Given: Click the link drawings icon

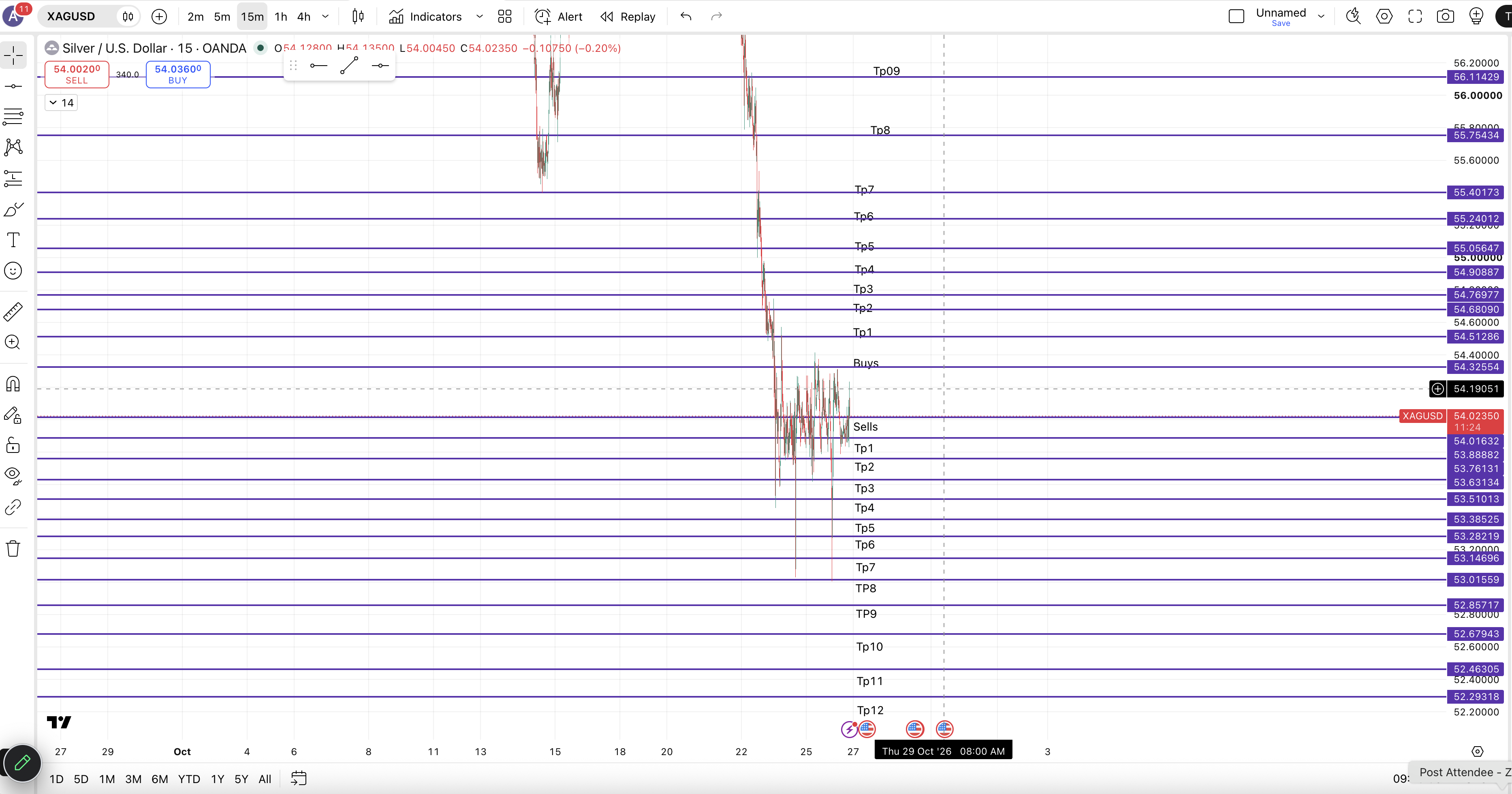Looking at the screenshot, I should pos(13,507).
